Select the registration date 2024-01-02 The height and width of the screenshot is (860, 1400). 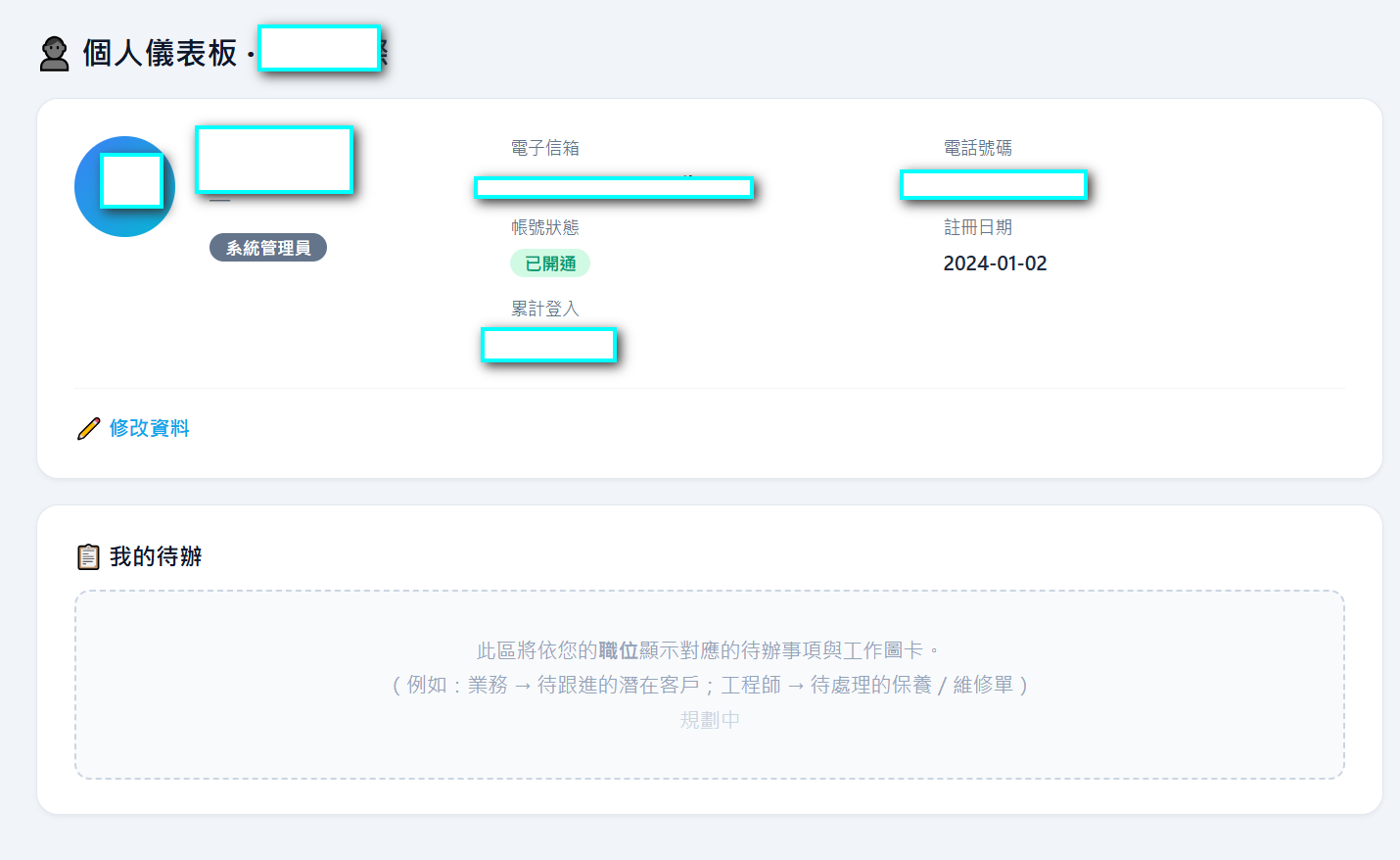pyautogui.click(x=995, y=263)
